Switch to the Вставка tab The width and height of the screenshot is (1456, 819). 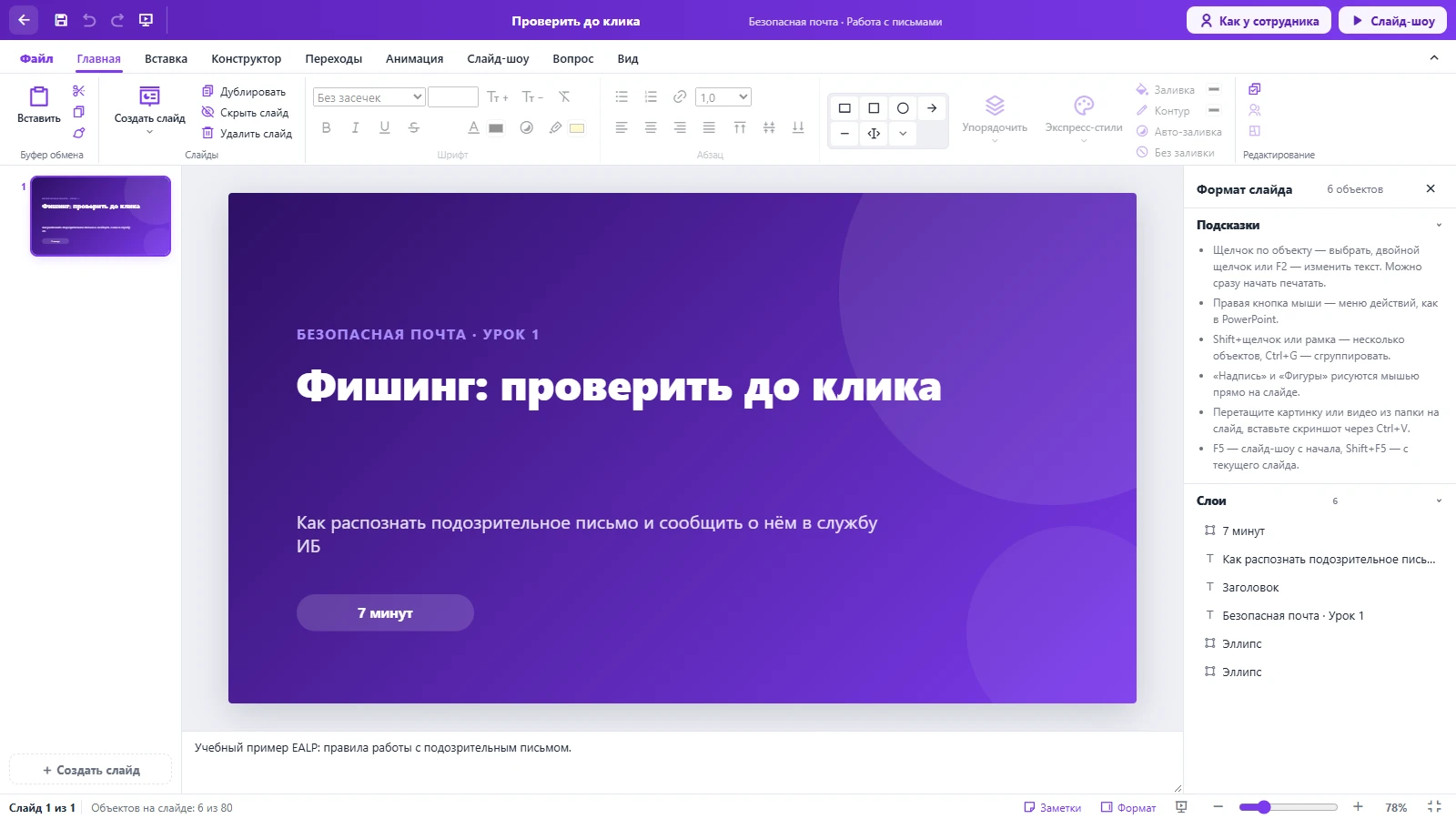pos(166,58)
